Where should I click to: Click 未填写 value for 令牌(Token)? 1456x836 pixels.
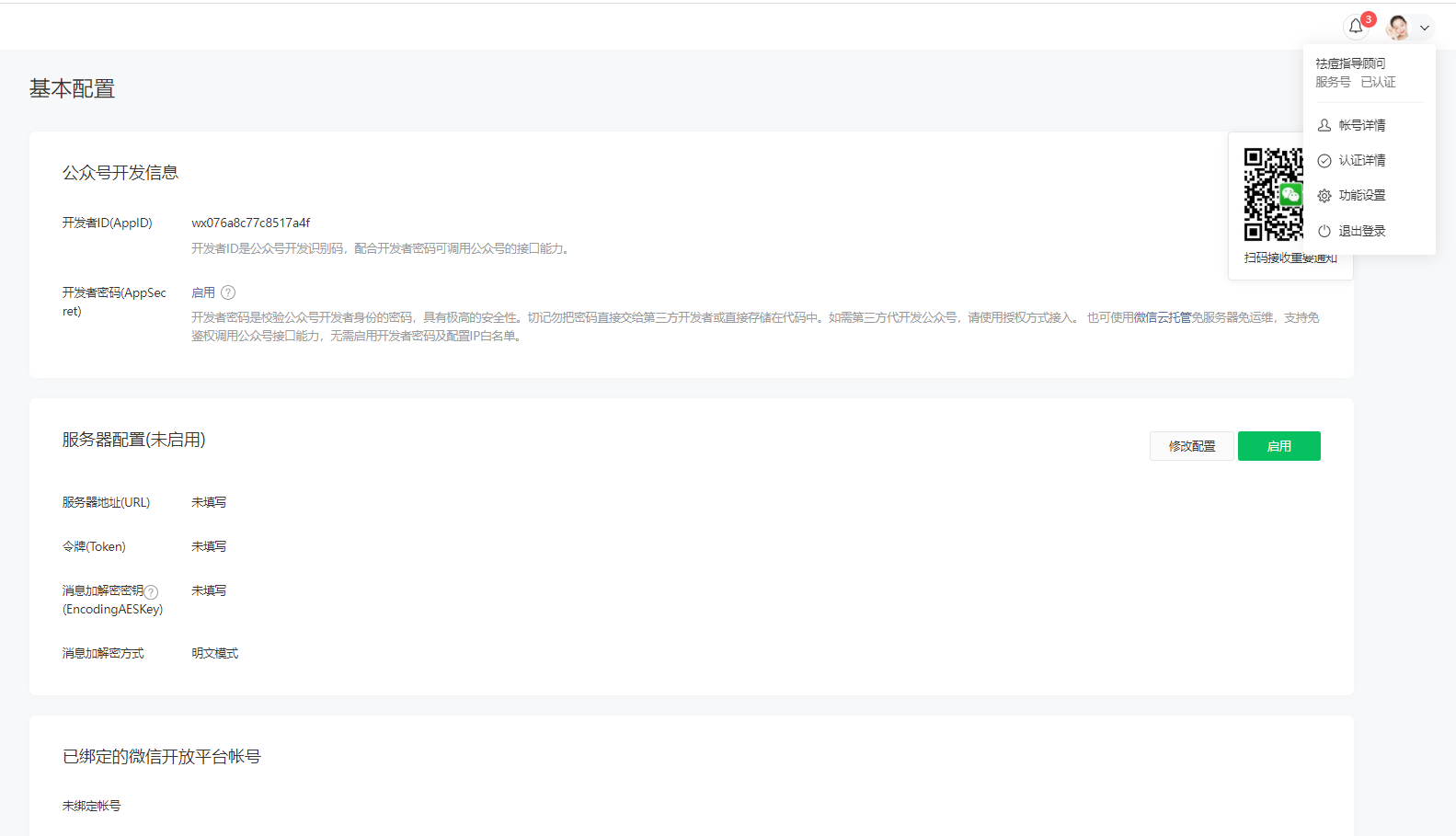pos(209,546)
